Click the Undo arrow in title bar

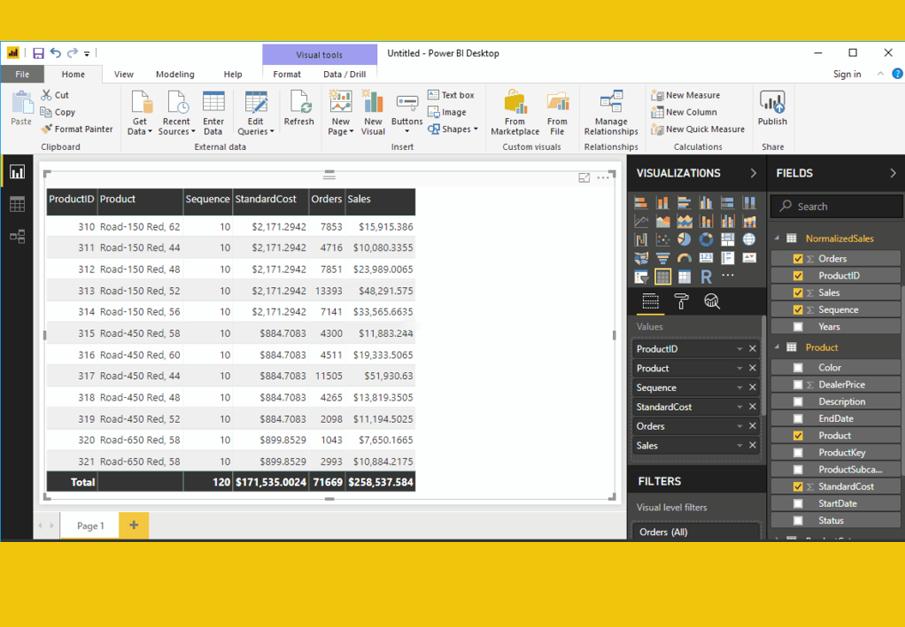click(x=55, y=53)
